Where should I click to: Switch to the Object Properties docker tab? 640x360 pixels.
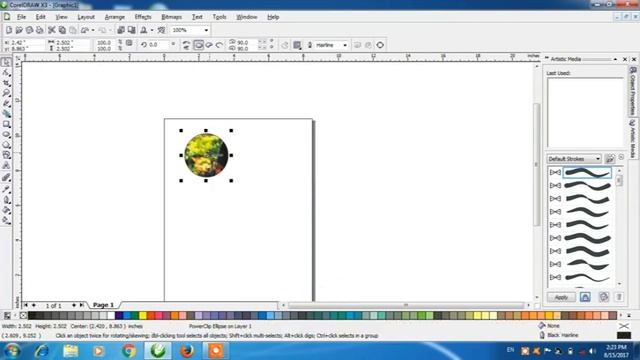click(x=632, y=91)
